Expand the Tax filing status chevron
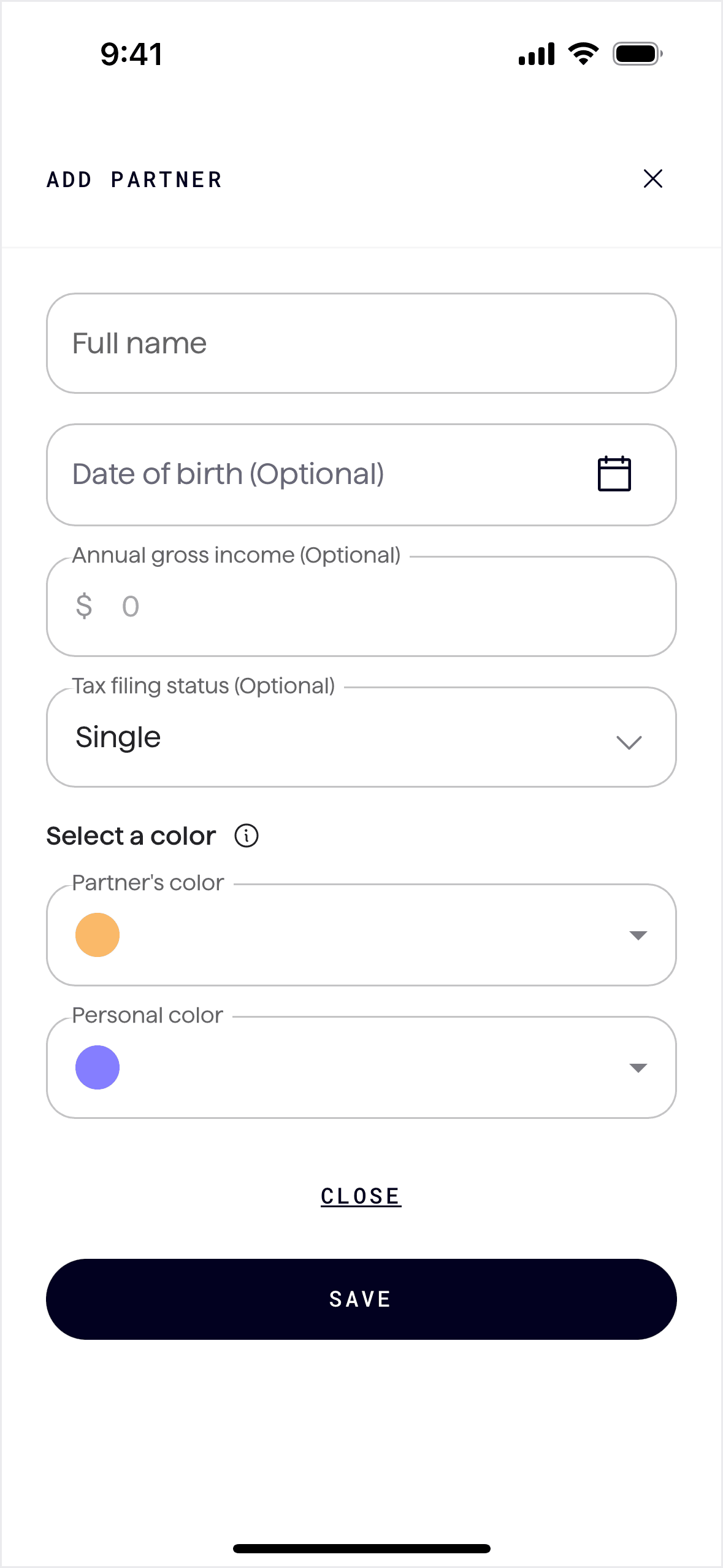Image resolution: width=723 pixels, height=1568 pixels. pyautogui.click(x=629, y=742)
